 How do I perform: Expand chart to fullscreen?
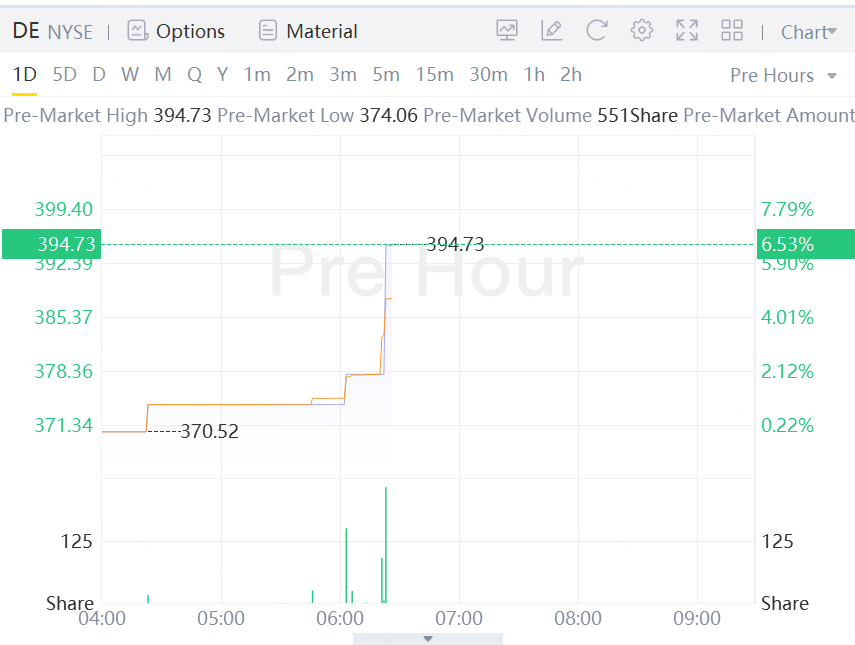[687, 31]
